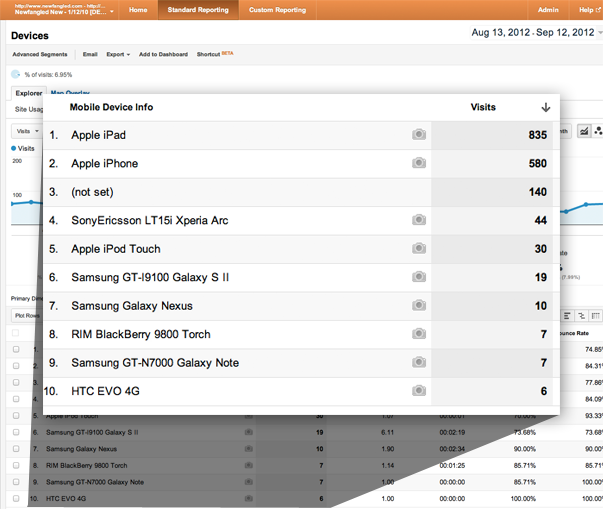Open the Visits metric dropdown above chart
This screenshot has height=509, width=603.
point(27,131)
